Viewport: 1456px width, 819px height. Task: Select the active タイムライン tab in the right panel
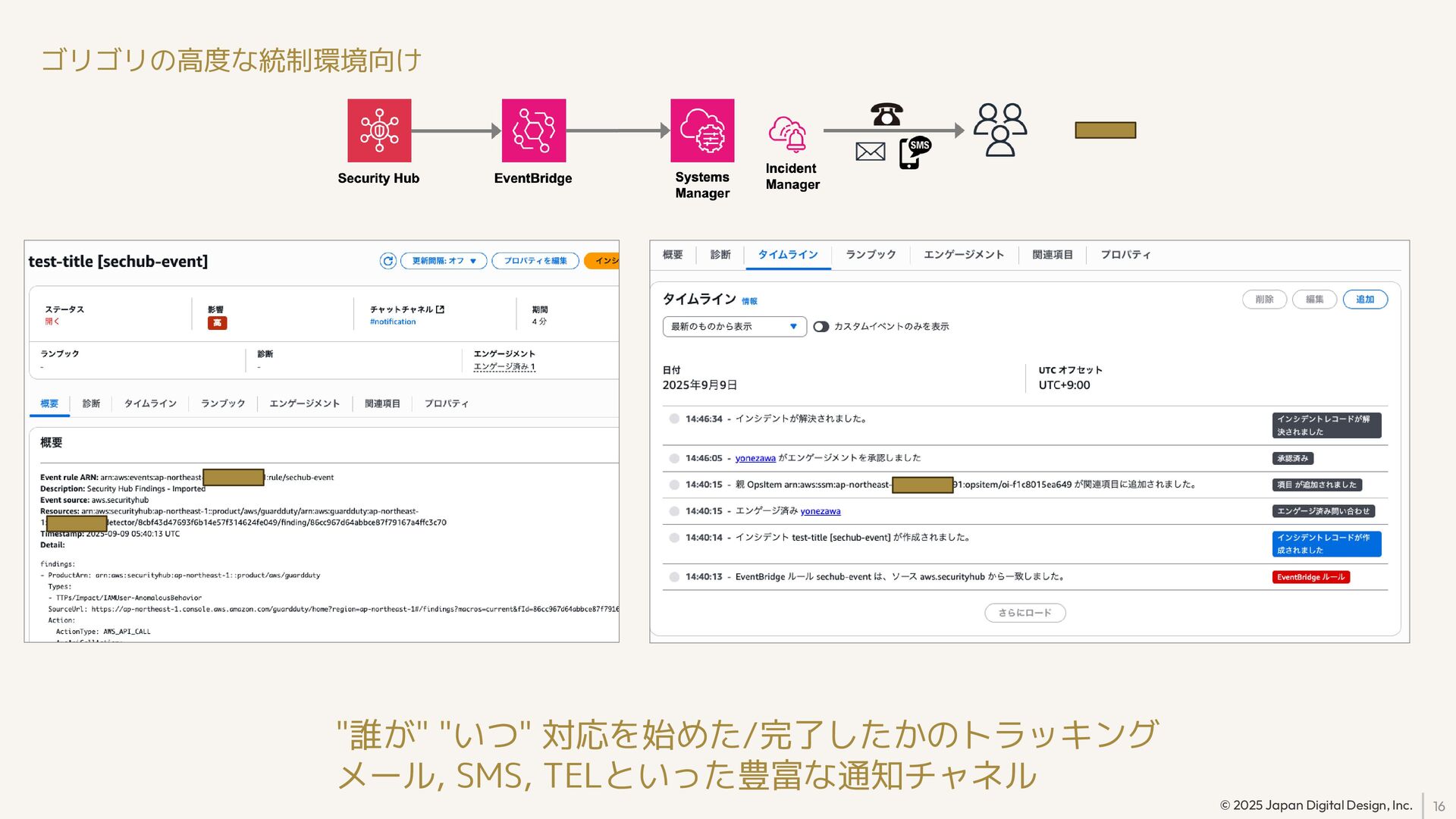click(788, 255)
